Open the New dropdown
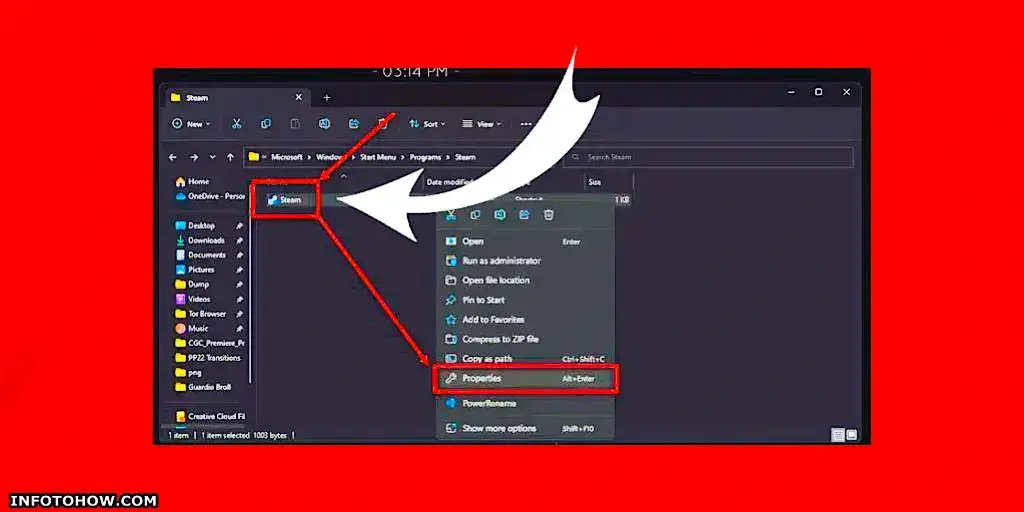Screen dimensions: 1024x512 coord(191,124)
